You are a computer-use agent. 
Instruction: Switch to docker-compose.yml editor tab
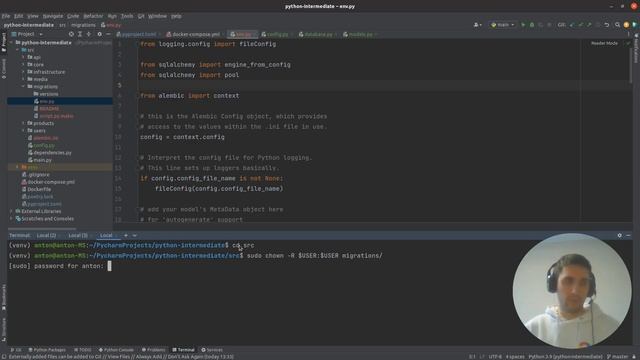click(194, 34)
